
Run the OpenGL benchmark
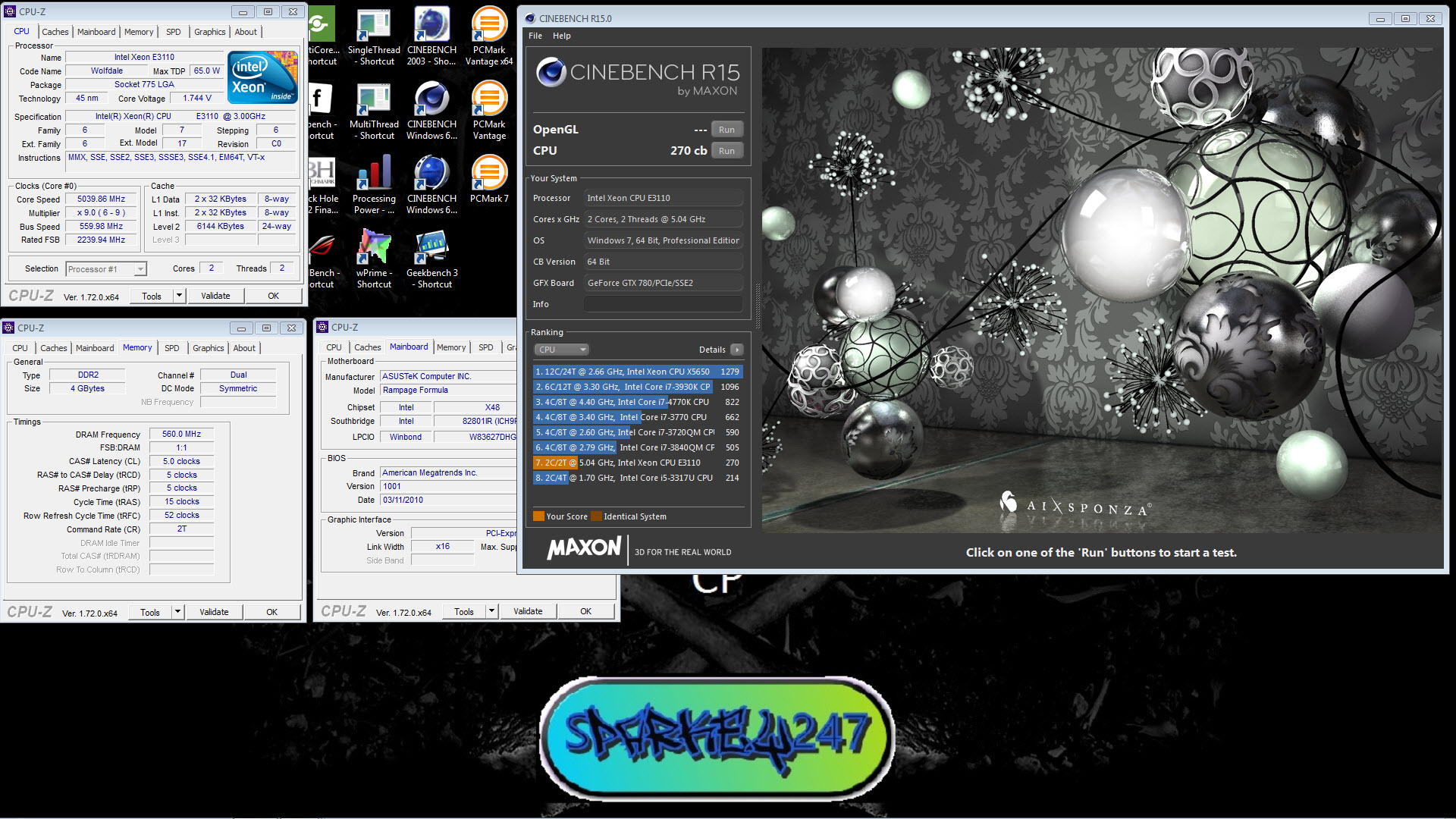[x=726, y=130]
